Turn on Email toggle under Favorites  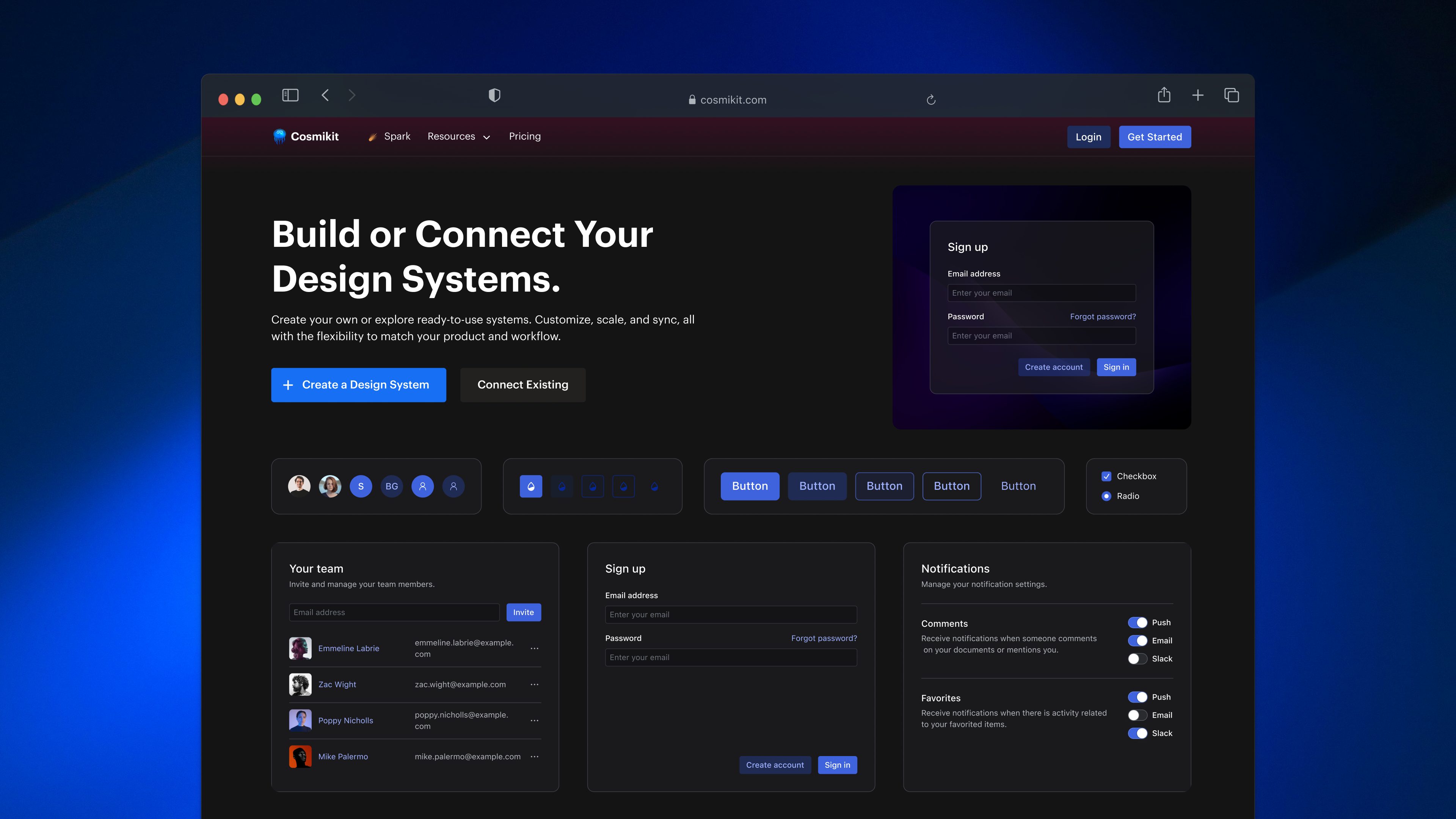pyautogui.click(x=1137, y=715)
